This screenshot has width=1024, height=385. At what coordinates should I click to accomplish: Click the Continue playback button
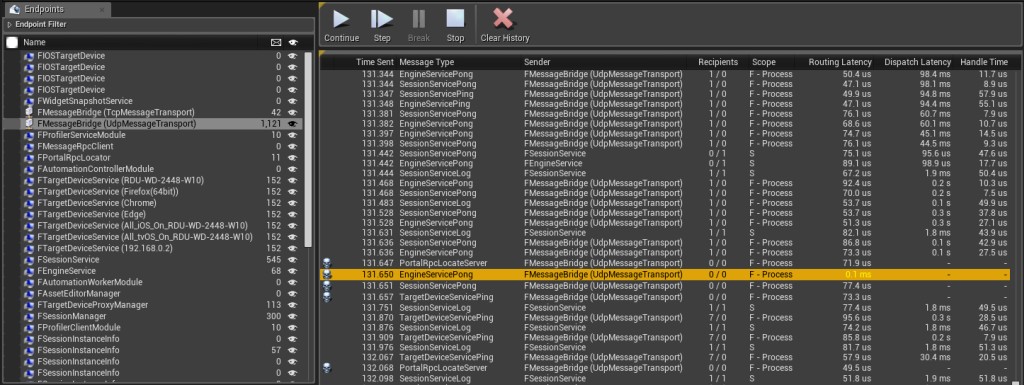(342, 25)
